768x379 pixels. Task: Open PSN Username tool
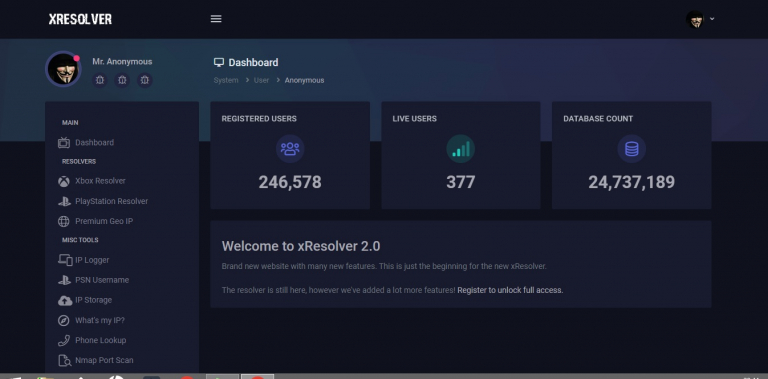tap(102, 280)
